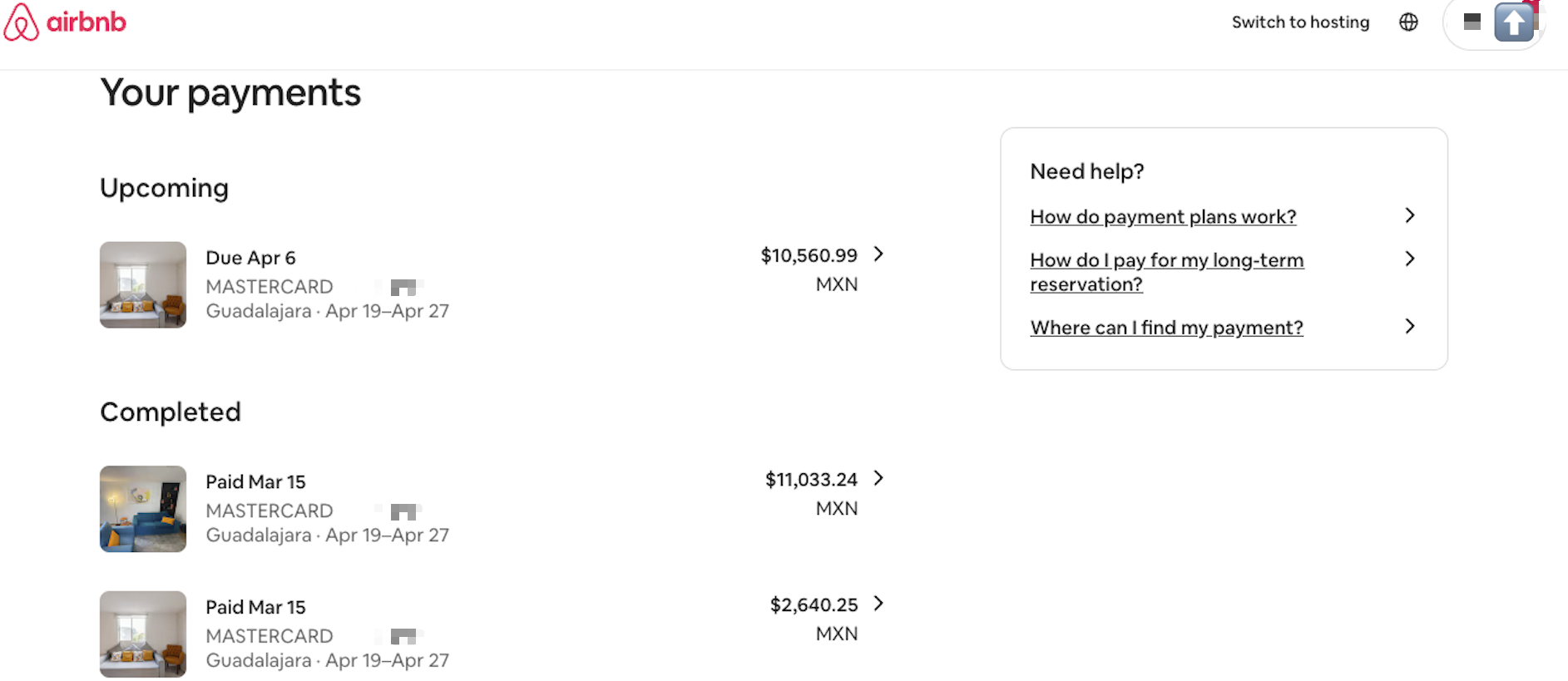The width and height of the screenshot is (1568, 681).
Task: Open long-term reservation payment help link
Action: pos(1166,272)
